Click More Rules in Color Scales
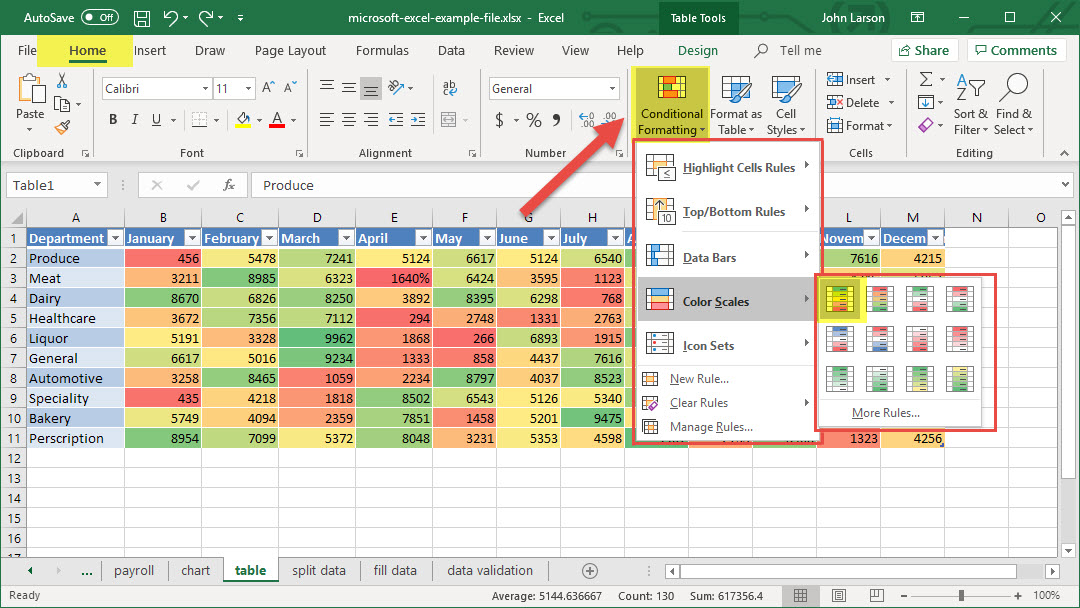Viewport: 1080px width, 608px height. 885,413
